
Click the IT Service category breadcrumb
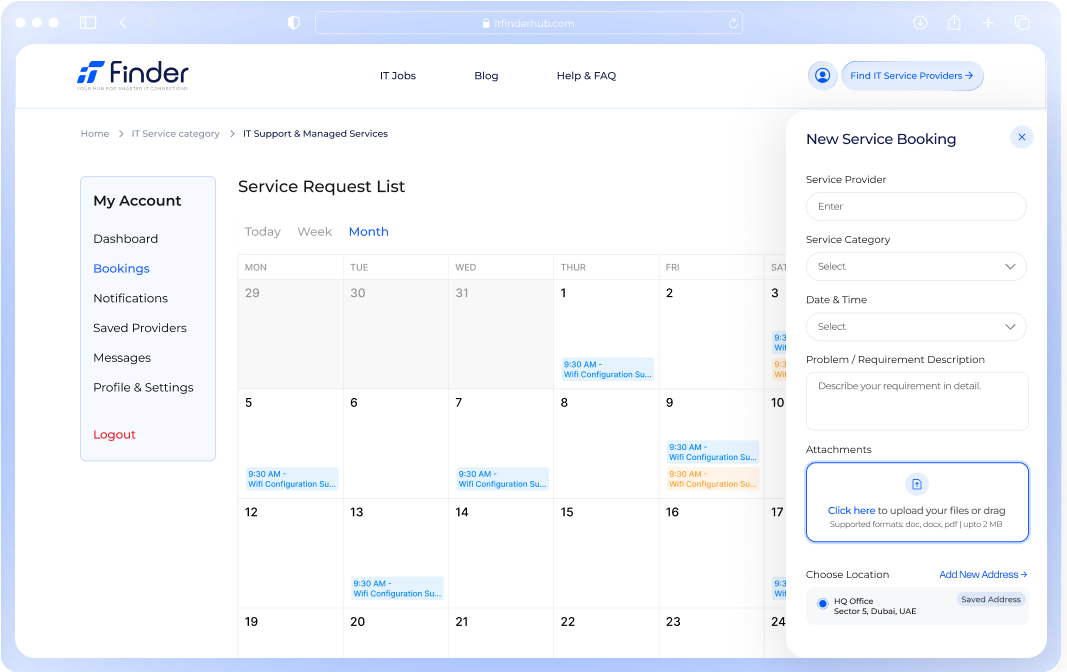coord(176,134)
